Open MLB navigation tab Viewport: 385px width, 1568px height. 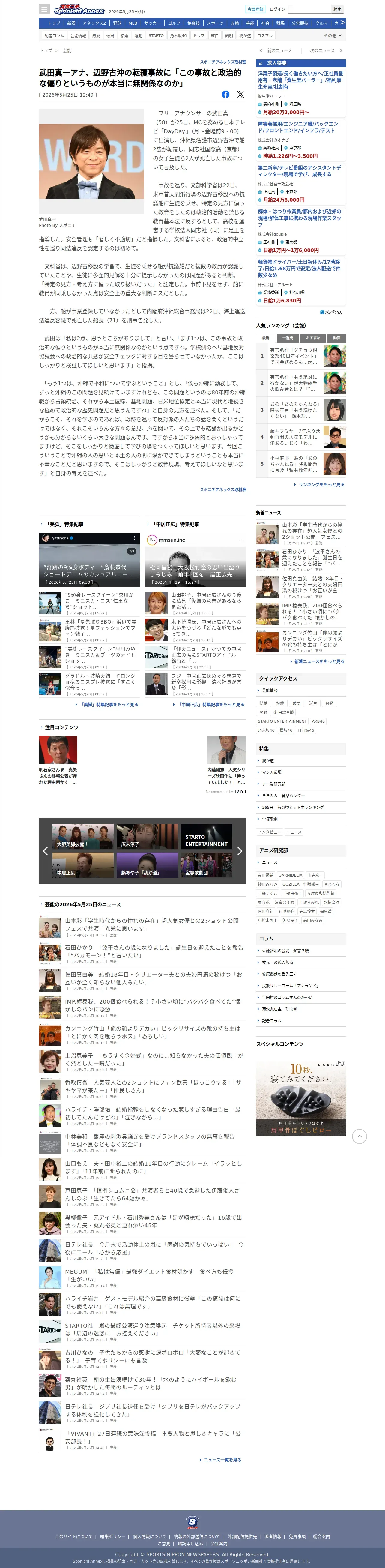coord(133,23)
